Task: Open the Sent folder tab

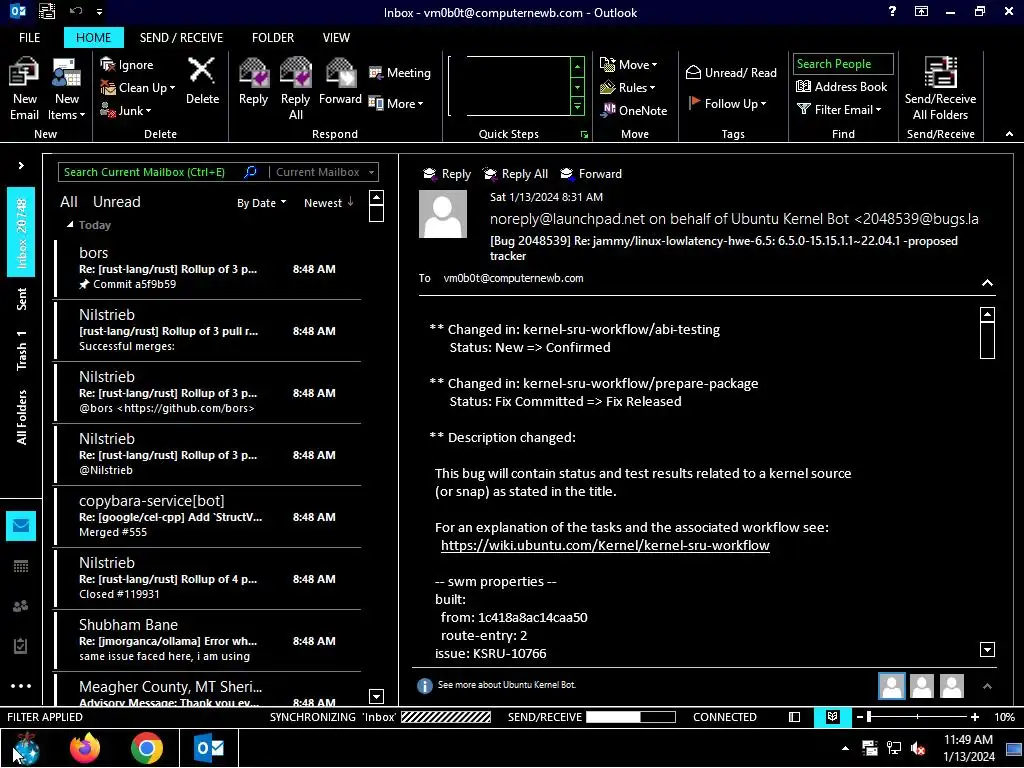Action: point(21,298)
